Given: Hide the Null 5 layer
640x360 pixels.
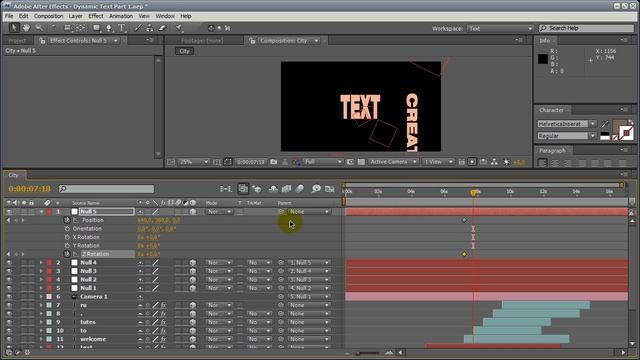Looking at the screenshot, I should point(9,212).
